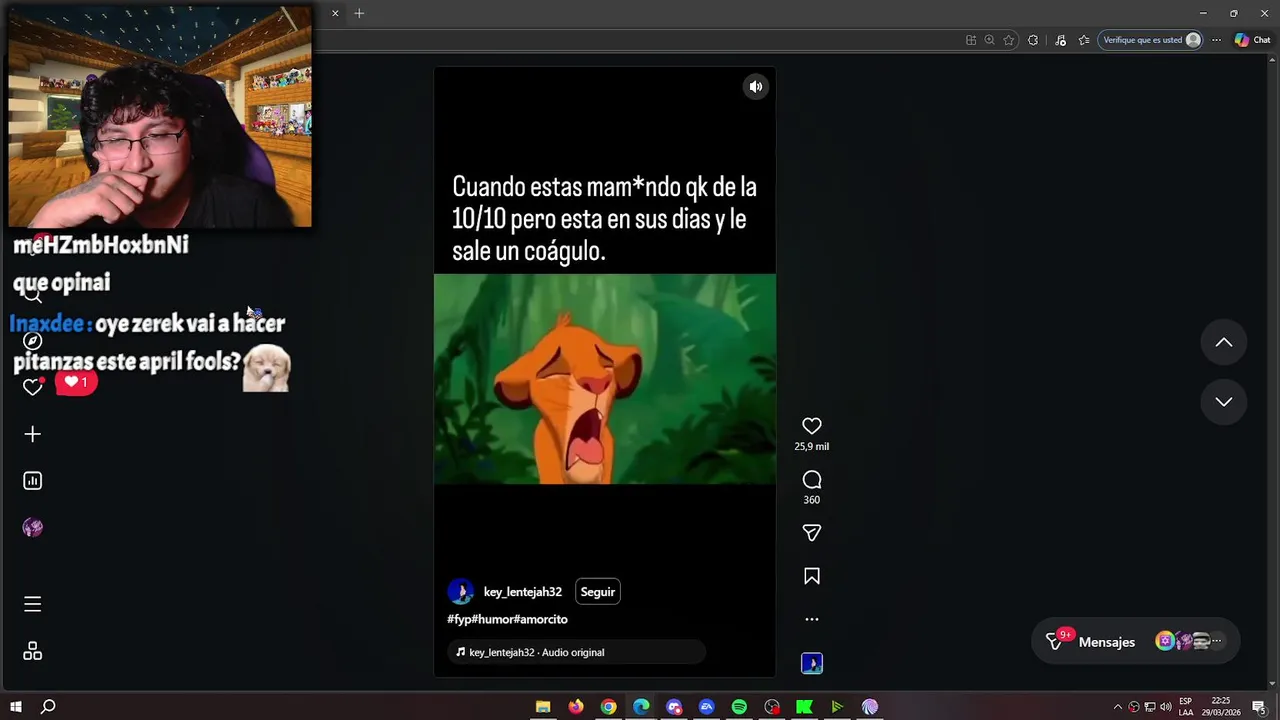Open Spotify from the taskbar
The image size is (1280, 720).
coord(739,707)
